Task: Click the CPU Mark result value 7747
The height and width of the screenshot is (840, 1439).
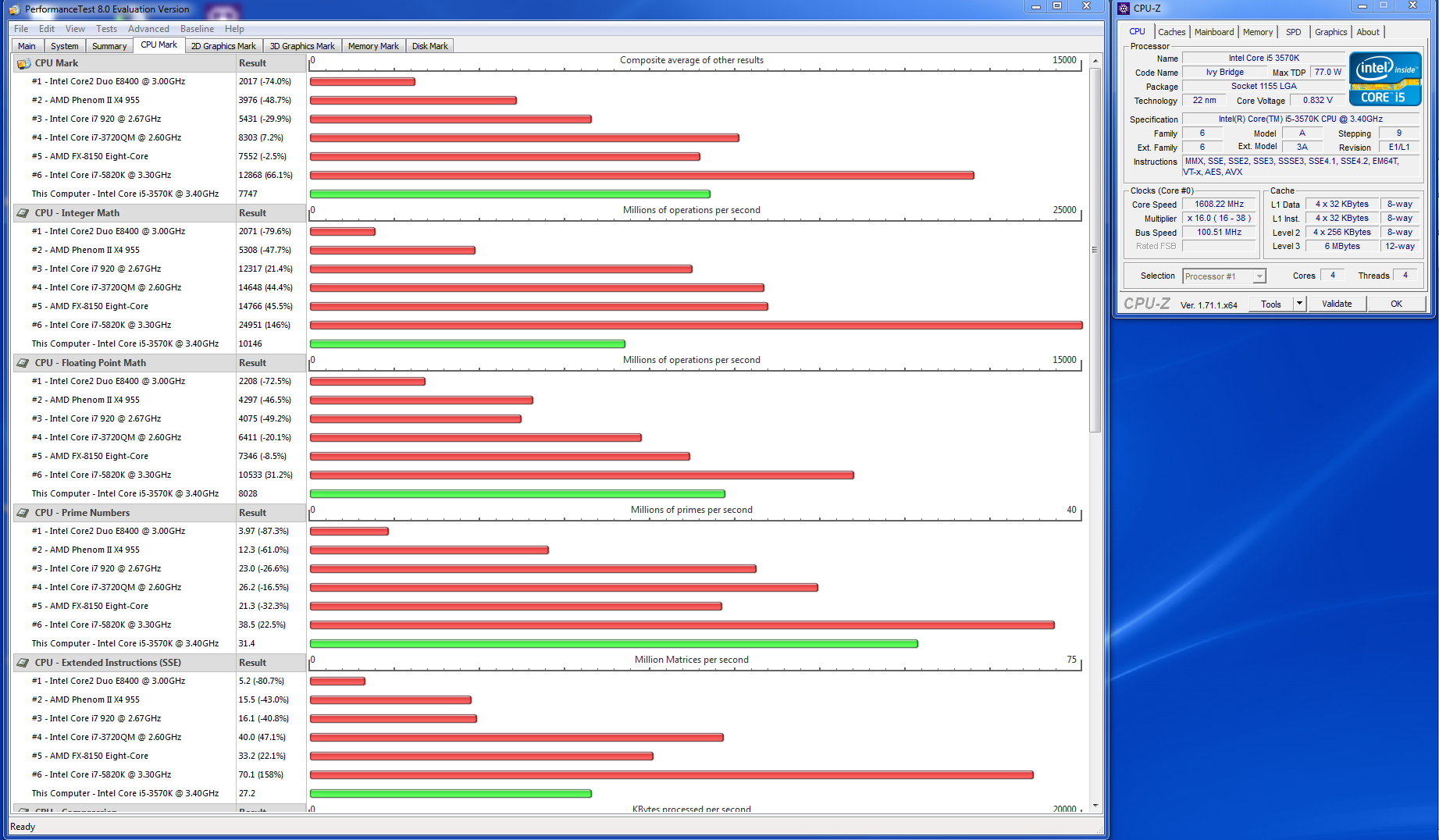Action: (248, 194)
